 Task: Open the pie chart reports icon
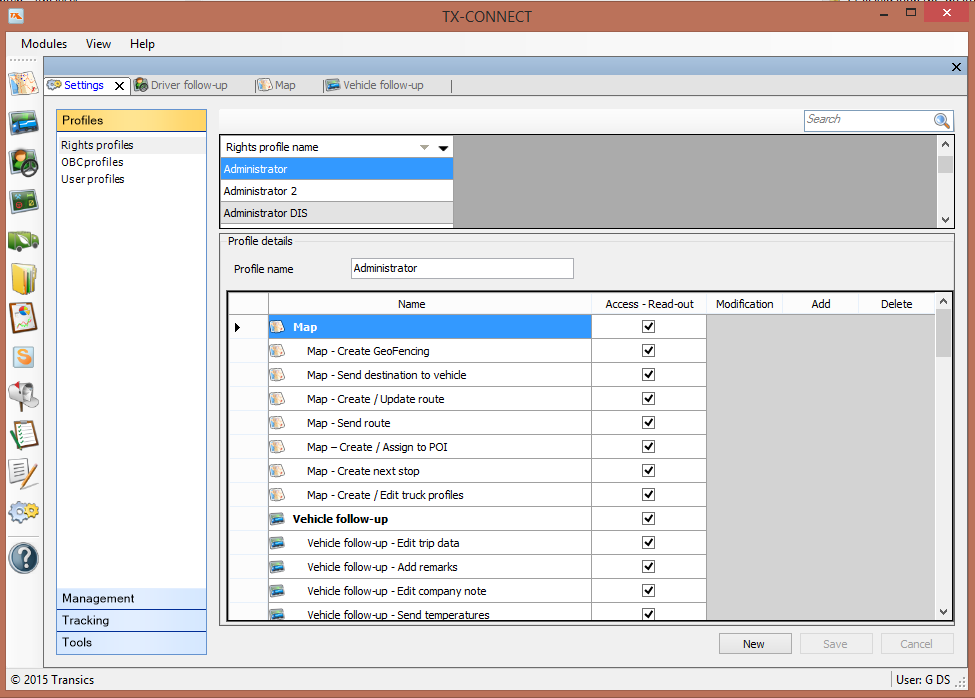click(23, 317)
